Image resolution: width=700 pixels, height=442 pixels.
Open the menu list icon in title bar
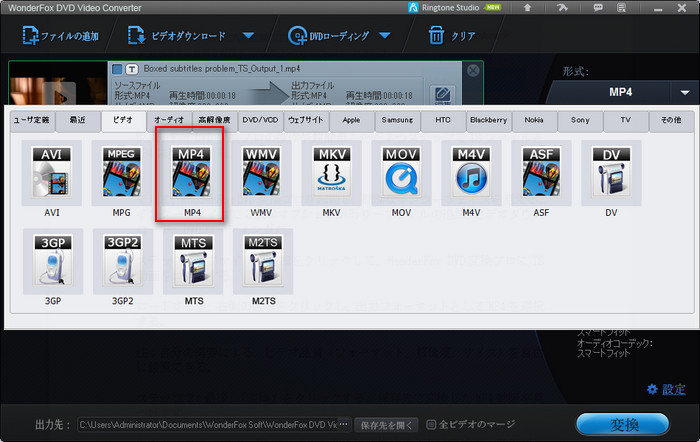click(x=621, y=8)
